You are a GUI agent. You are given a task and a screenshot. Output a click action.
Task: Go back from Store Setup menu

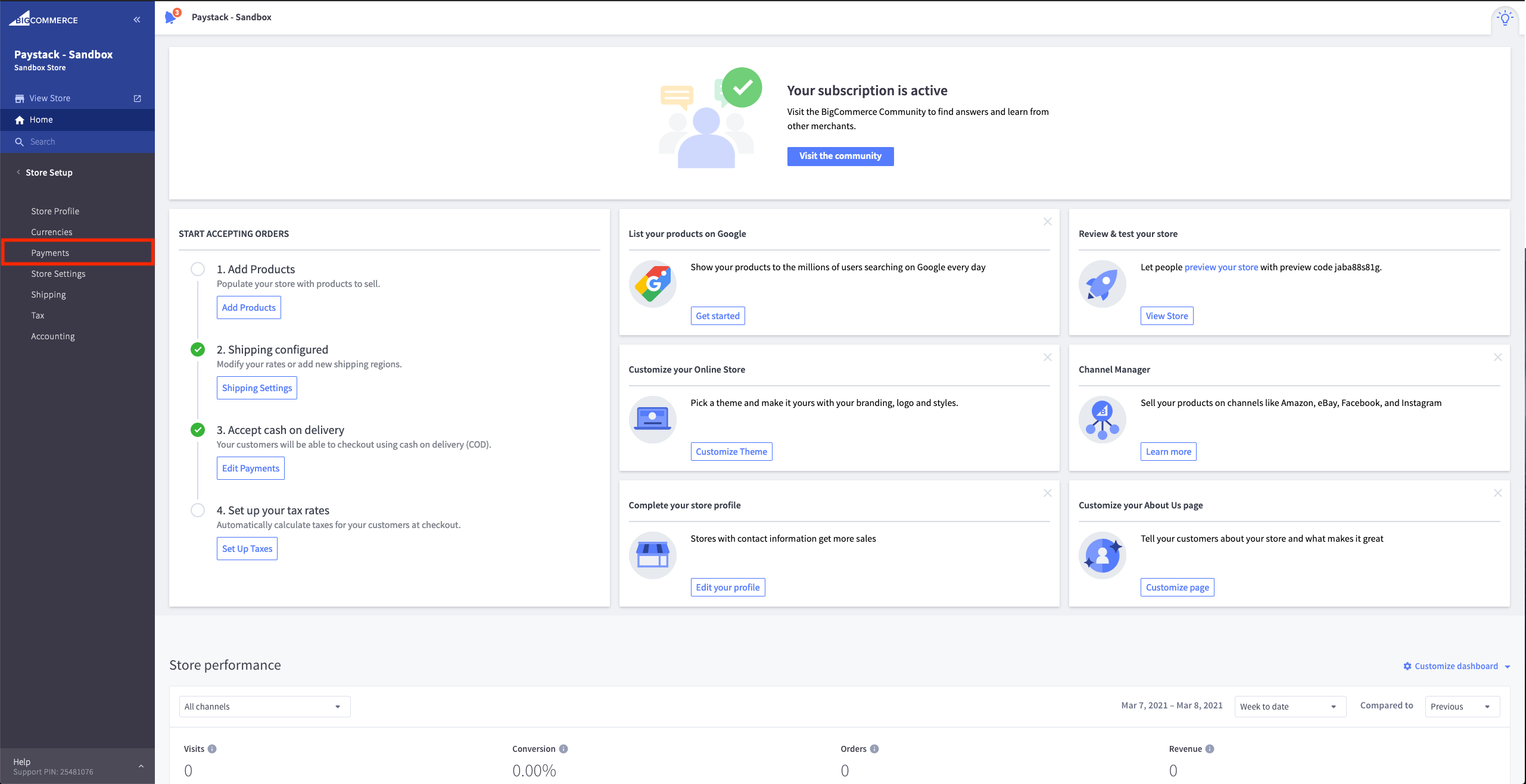(18, 173)
